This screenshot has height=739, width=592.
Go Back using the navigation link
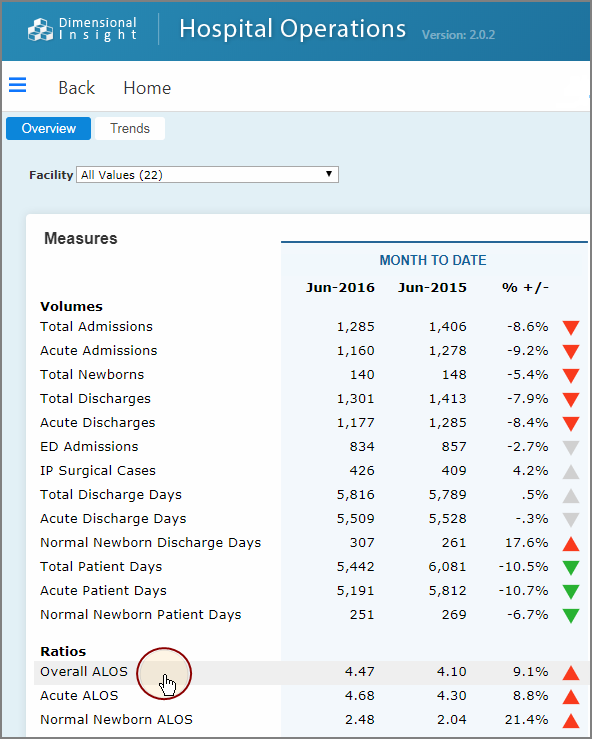pyautogui.click(x=76, y=88)
